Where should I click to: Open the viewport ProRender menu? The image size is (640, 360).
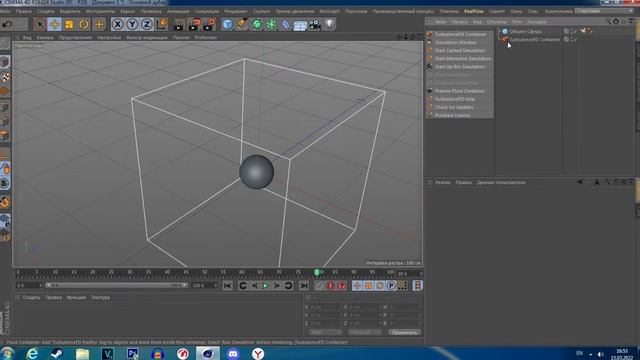pos(206,38)
